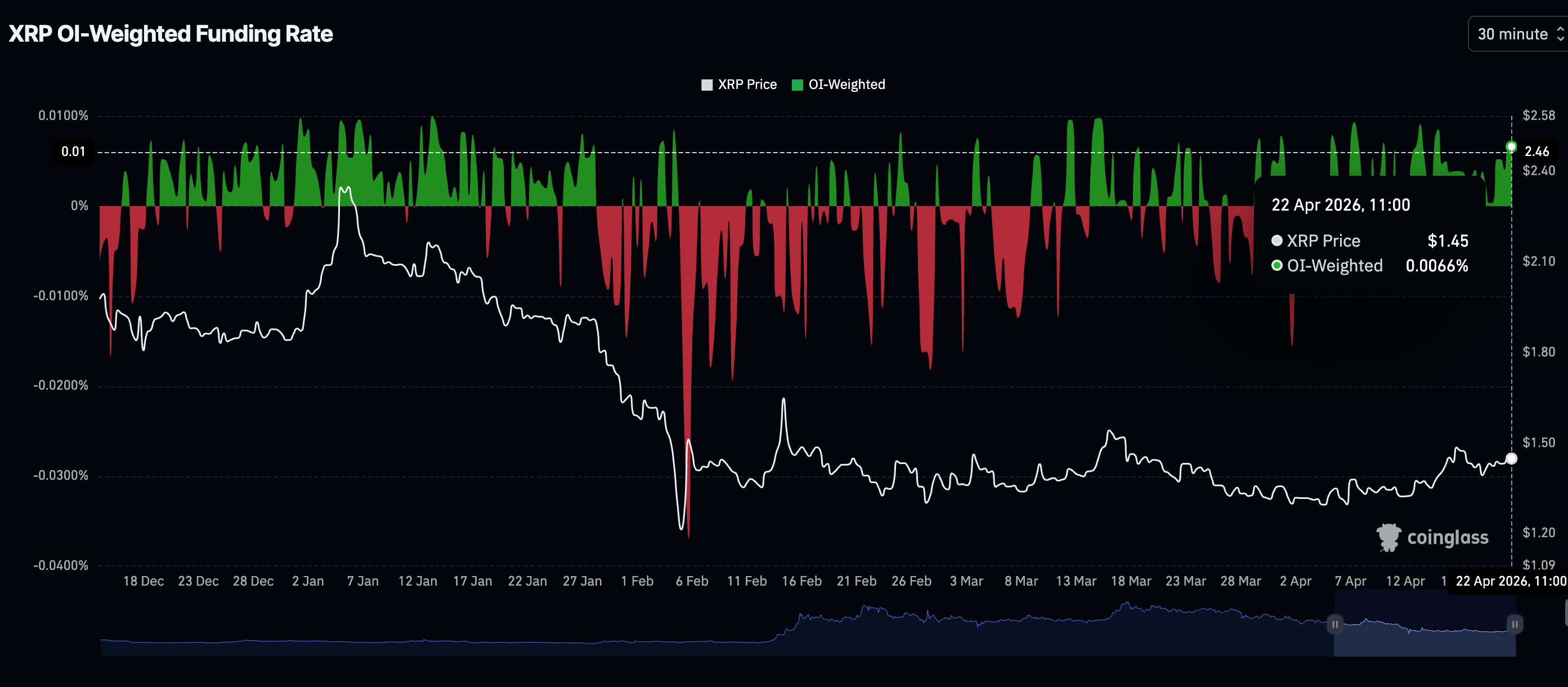Viewport: 1568px width, 687px height.
Task: Open the 30 minute interval dropdown
Action: tap(1512, 34)
